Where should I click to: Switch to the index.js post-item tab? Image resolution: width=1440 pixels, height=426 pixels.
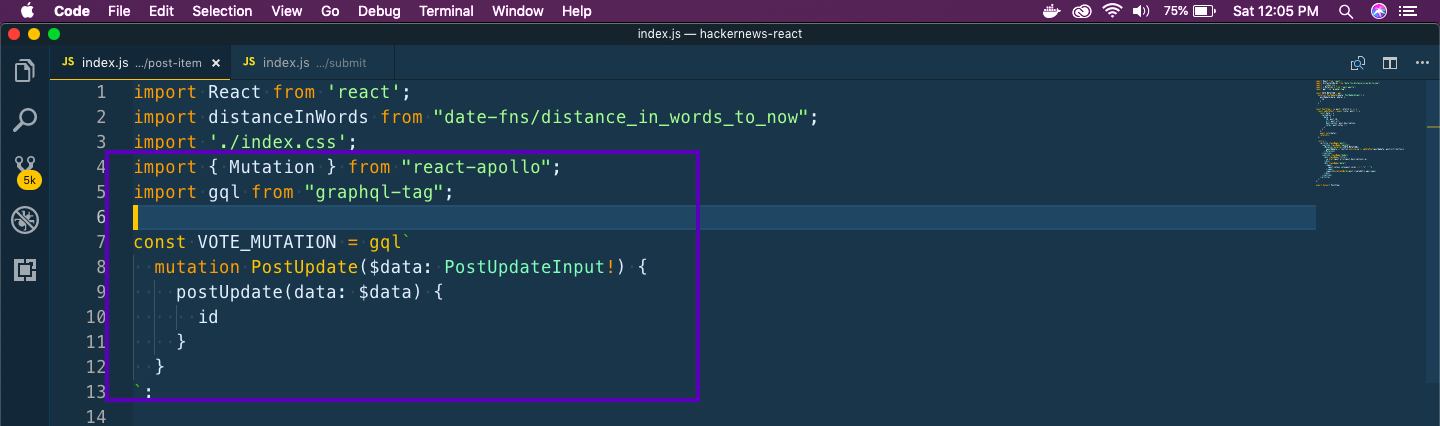[140, 62]
